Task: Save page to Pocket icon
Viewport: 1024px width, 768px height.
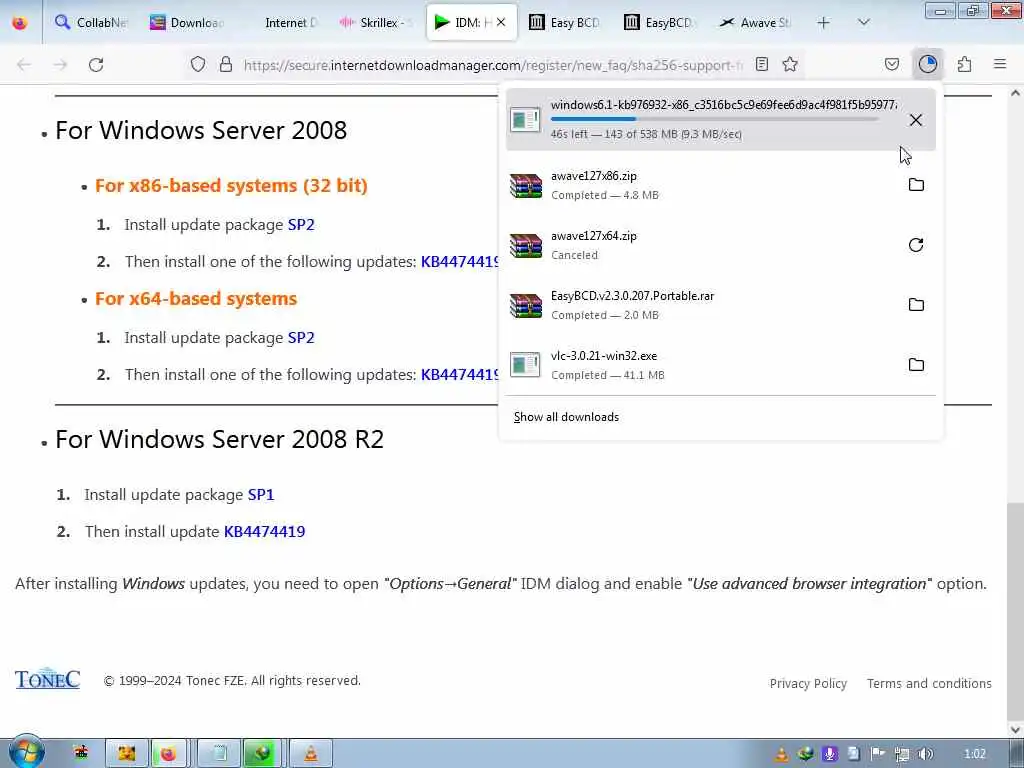Action: click(891, 64)
